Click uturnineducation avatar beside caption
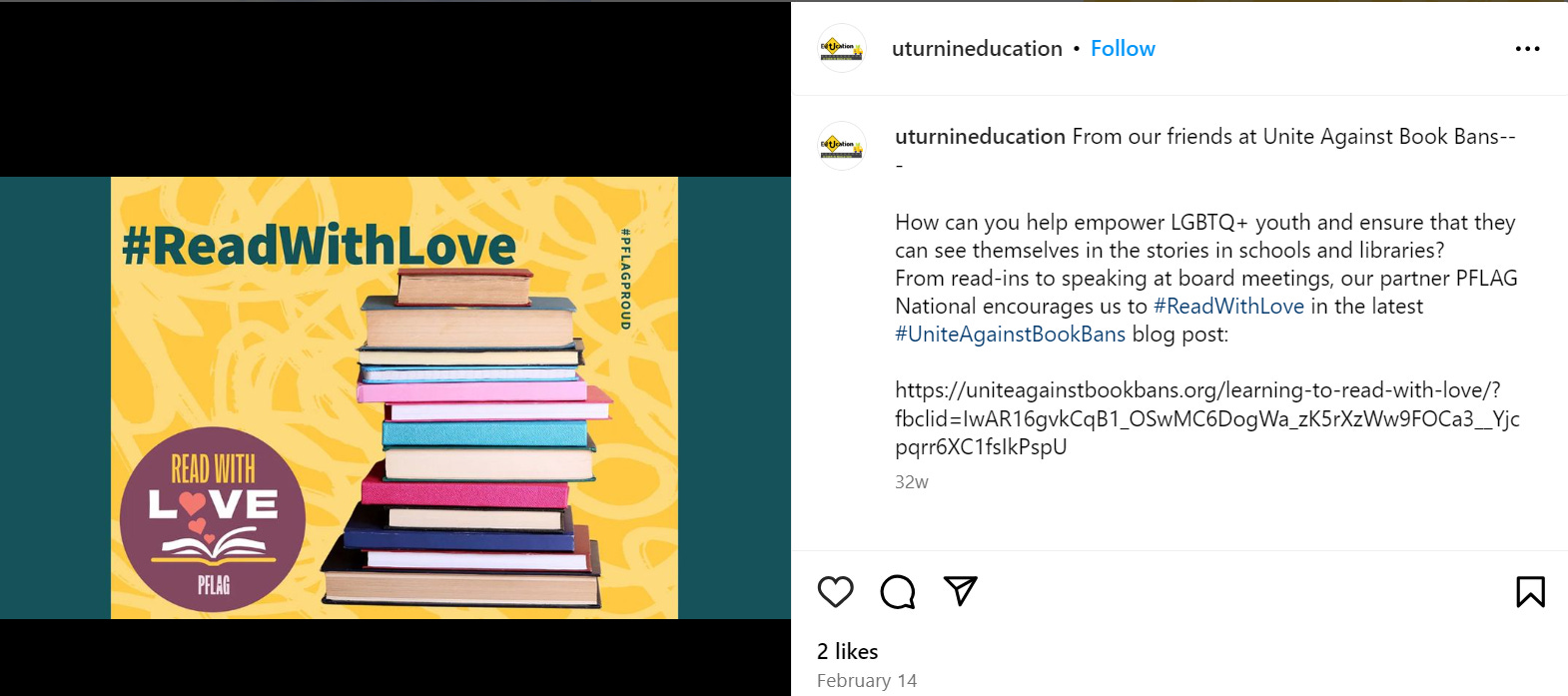The height and width of the screenshot is (696, 1568). coord(842,146)
